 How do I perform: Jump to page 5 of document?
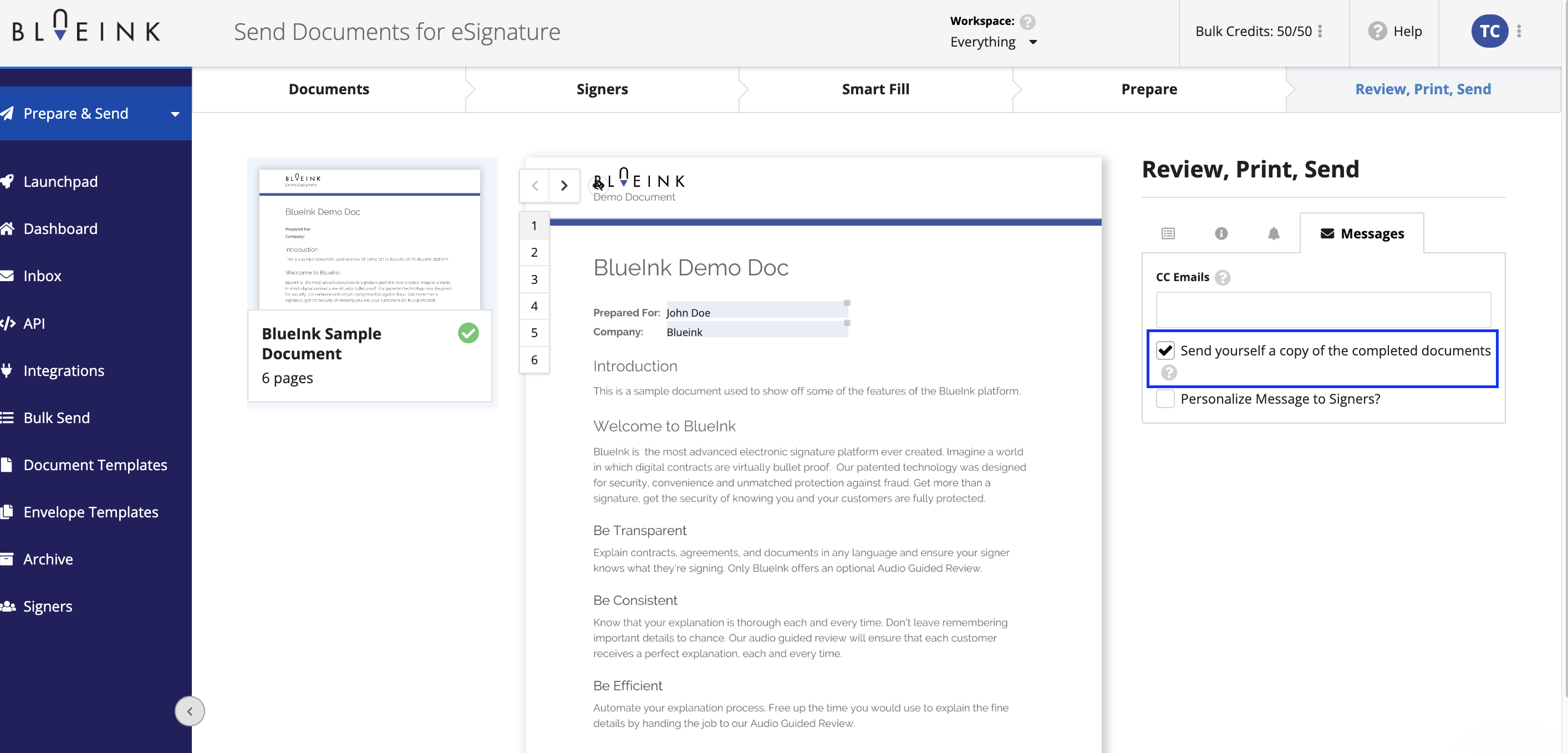pos(534,332)
